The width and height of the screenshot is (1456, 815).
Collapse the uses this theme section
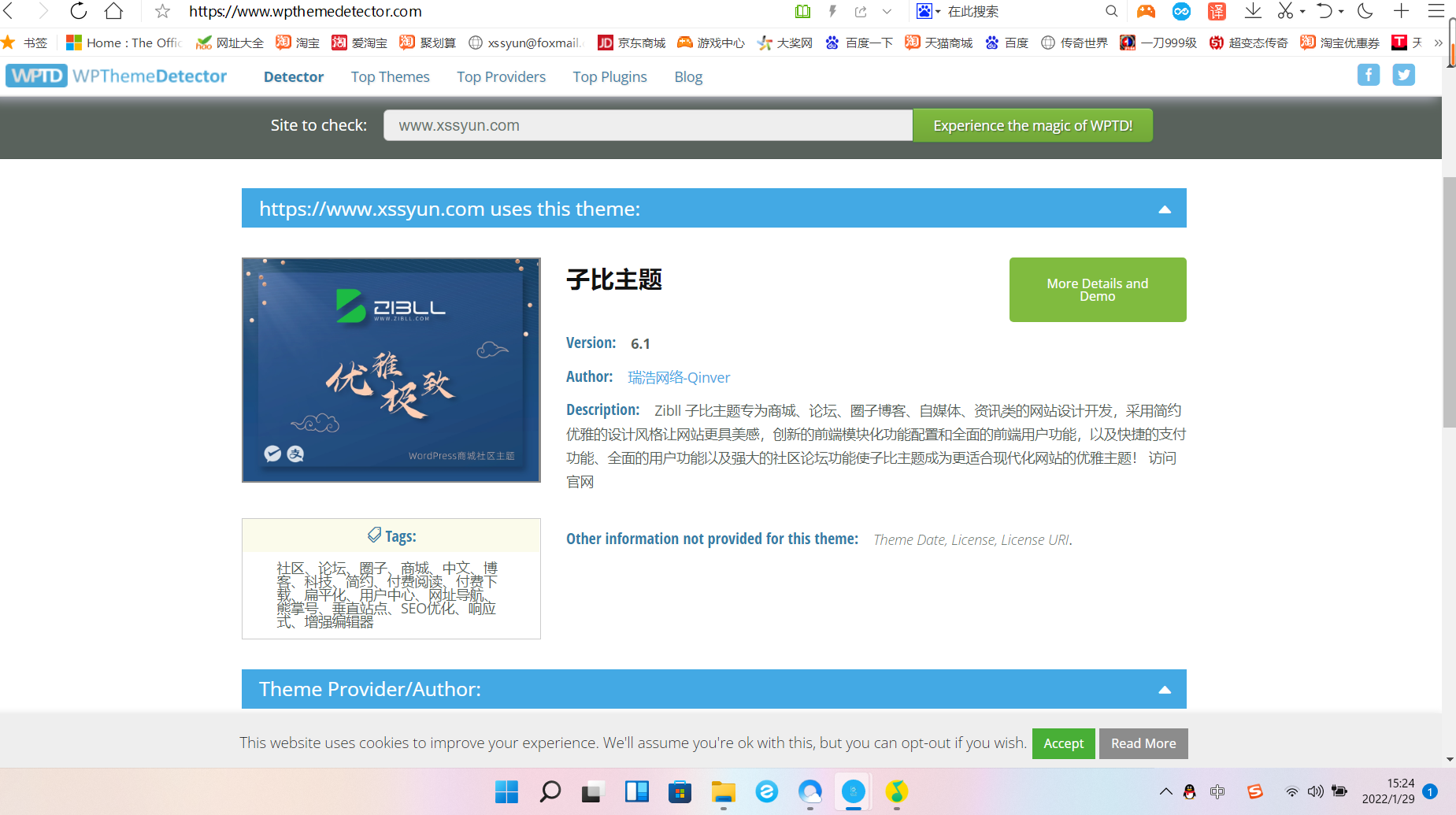click(1165, 209)
